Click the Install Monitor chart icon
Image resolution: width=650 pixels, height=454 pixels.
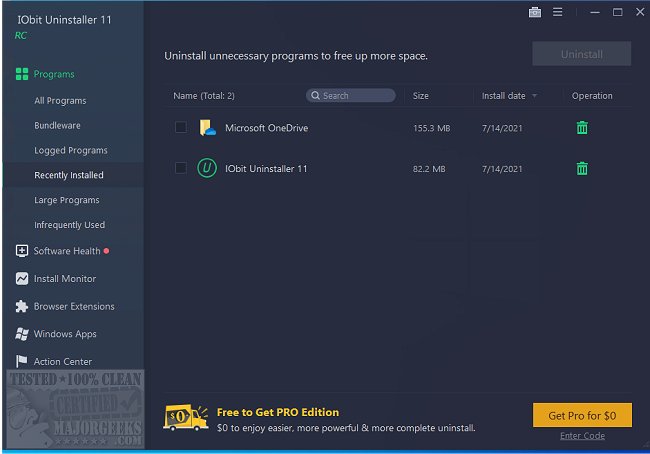click(x=22, y=279)
